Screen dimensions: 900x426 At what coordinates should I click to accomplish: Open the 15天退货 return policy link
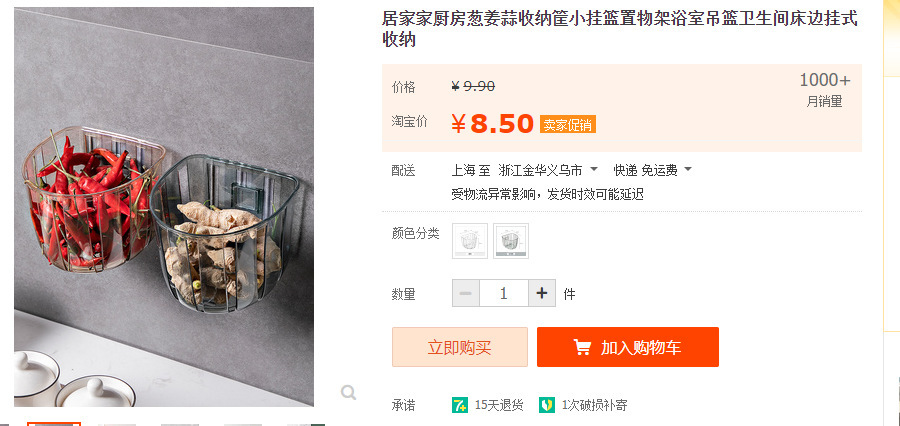pos(499,405)
